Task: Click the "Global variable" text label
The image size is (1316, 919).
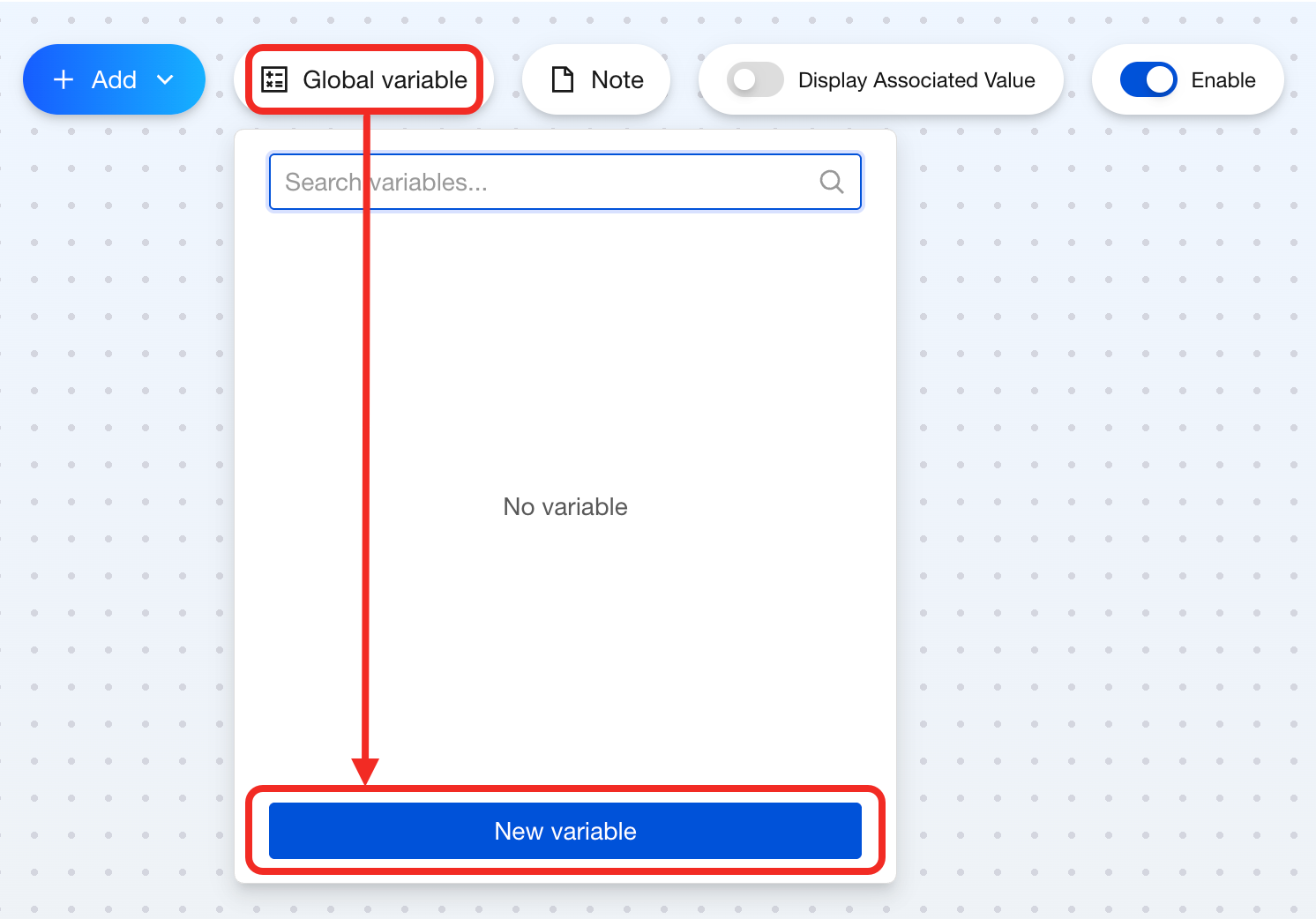Action: coord(385,80)
